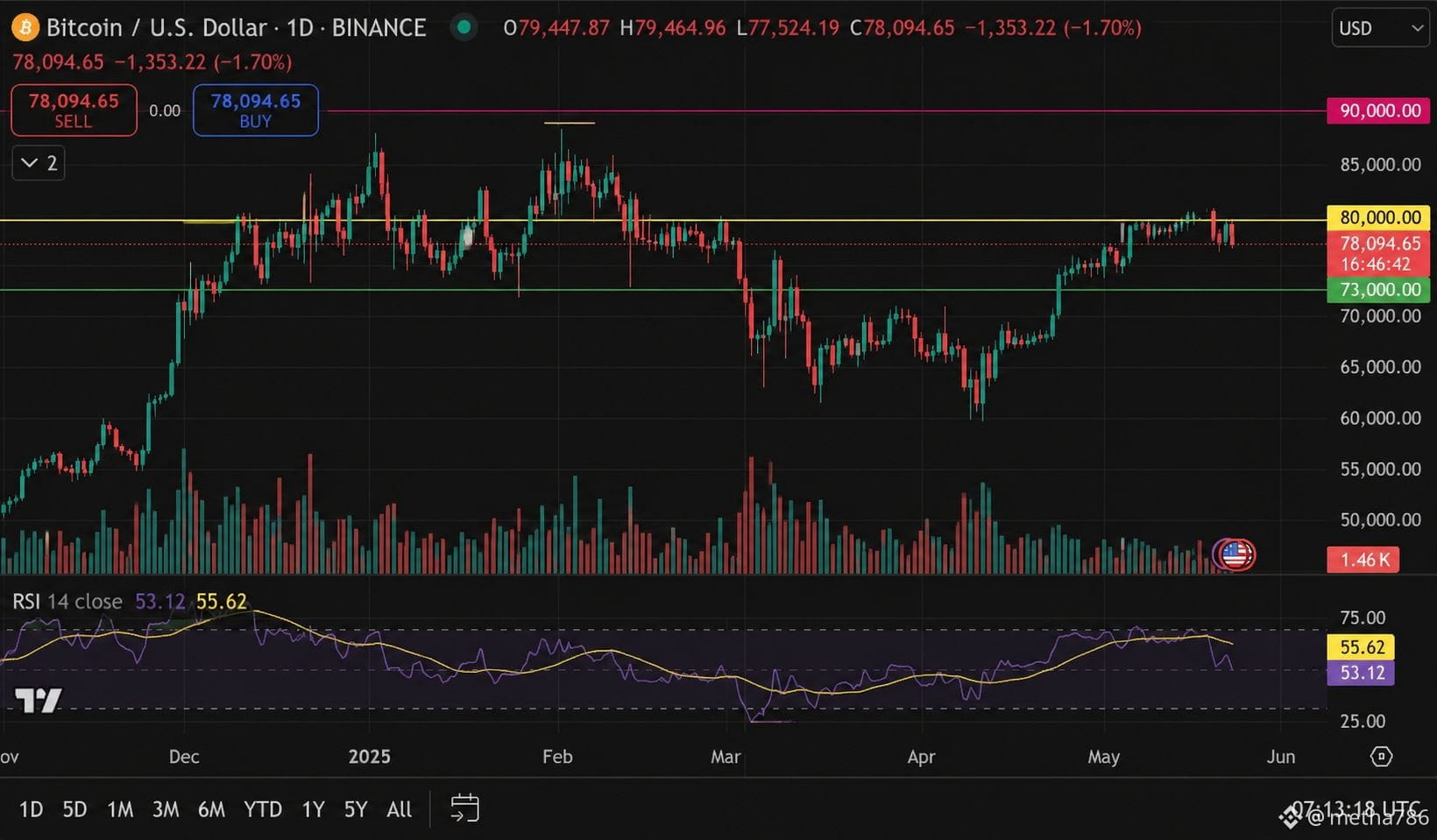Click the 85,000.00 price axis label
1437x840 pixels.
pyautogui.click(x=1380, y=165)
